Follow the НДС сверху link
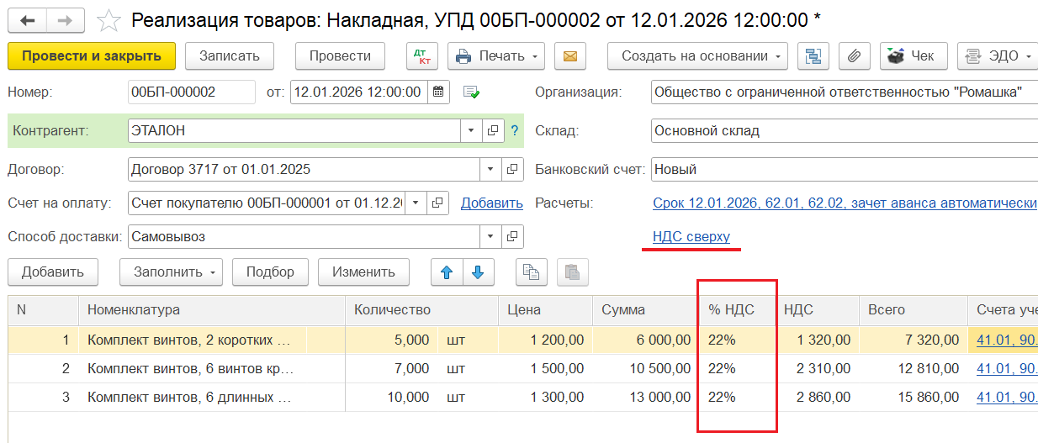 point(690,237)
